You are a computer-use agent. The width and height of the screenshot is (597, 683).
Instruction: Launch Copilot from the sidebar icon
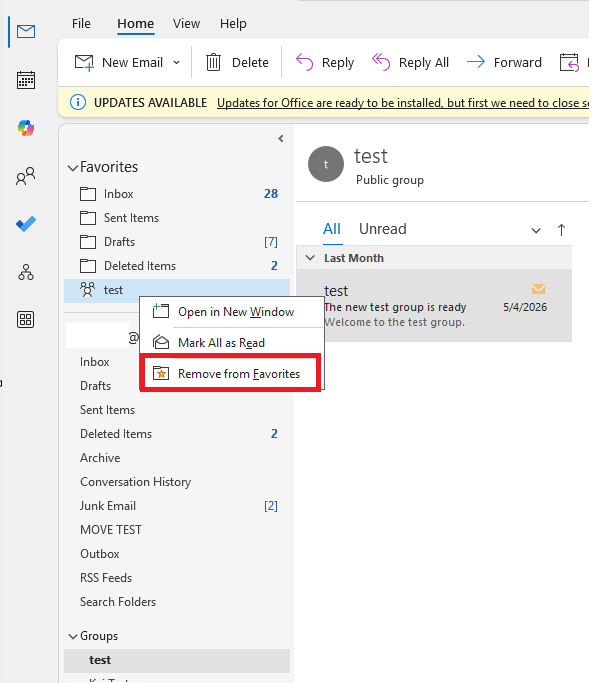coord(26,128)
